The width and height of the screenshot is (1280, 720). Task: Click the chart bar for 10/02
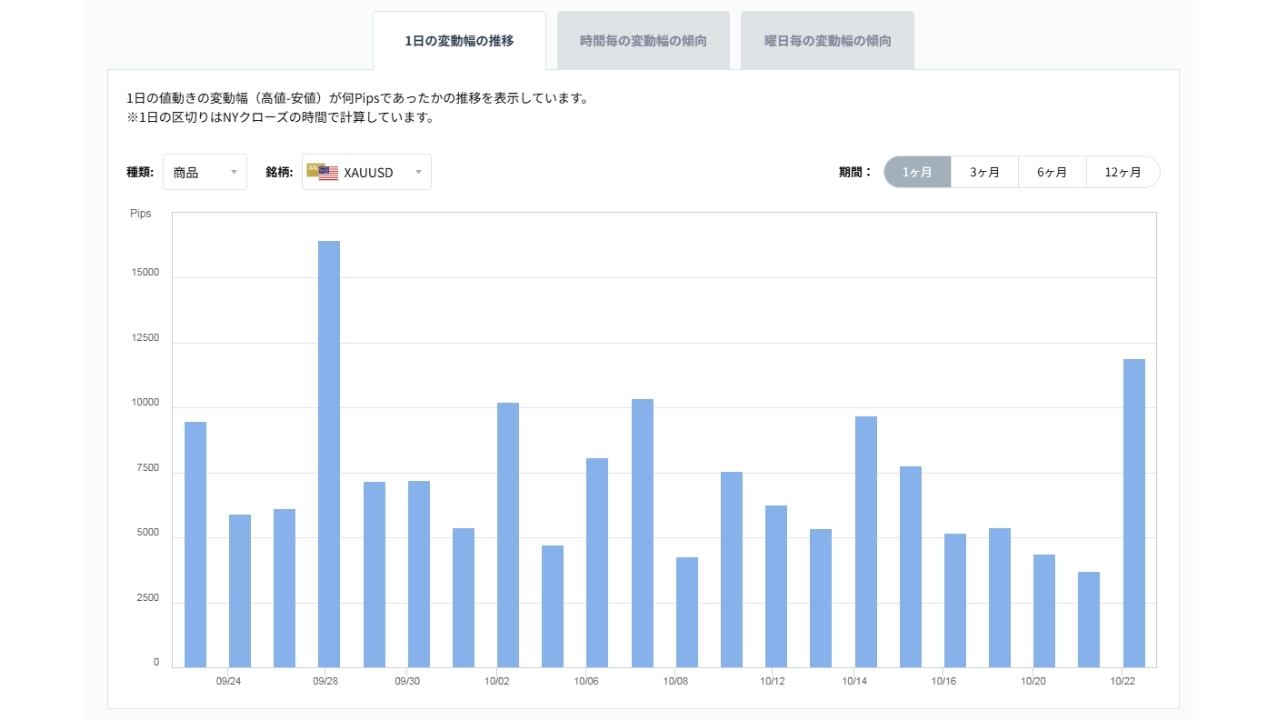click(508, 535)
